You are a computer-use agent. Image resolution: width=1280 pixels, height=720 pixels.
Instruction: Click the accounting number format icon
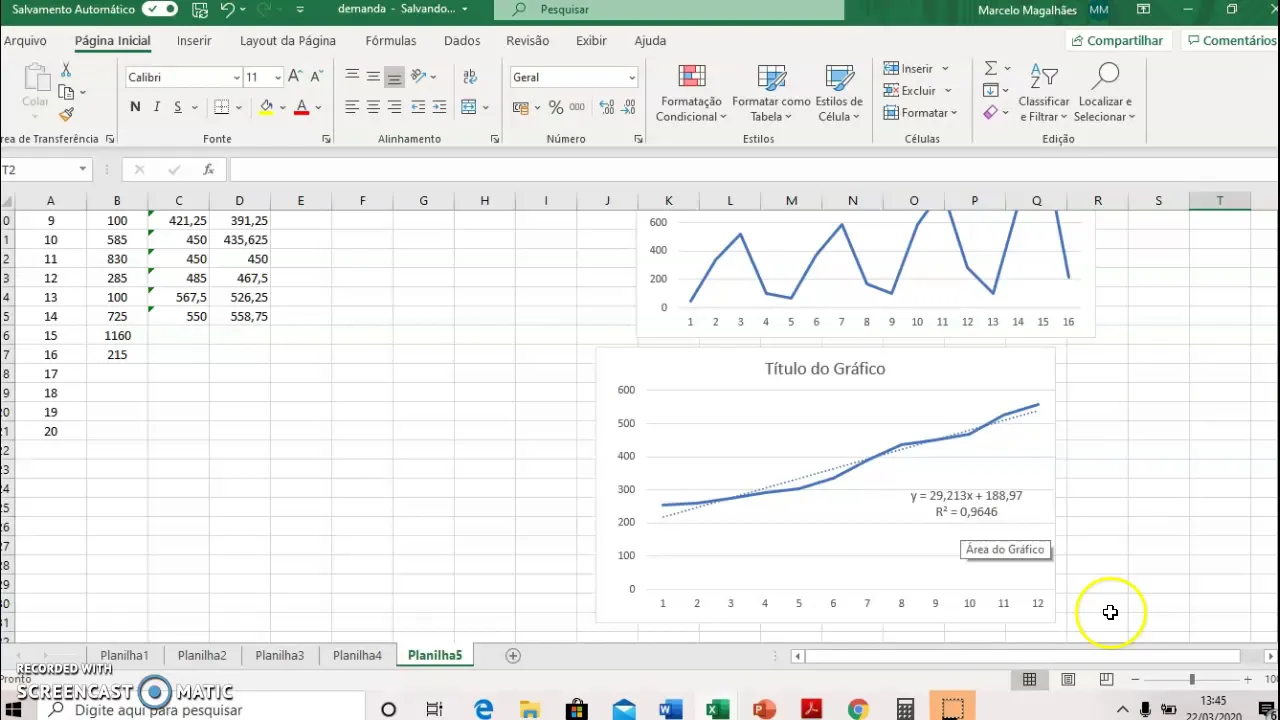(x=520, y=107)
